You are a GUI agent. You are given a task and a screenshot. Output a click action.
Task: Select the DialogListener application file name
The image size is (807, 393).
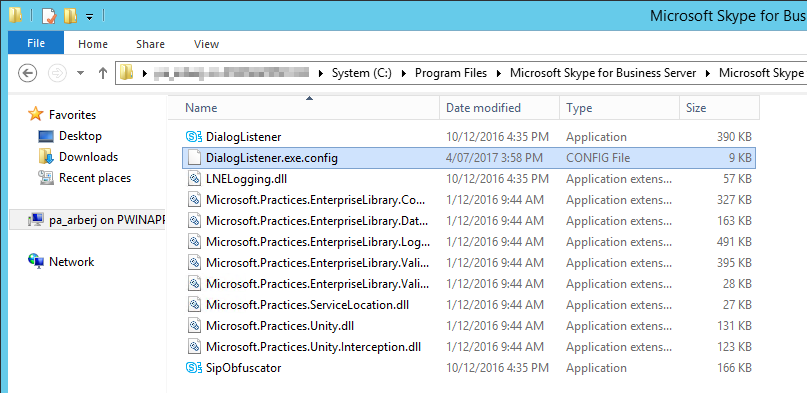click(x=243, y=137)
